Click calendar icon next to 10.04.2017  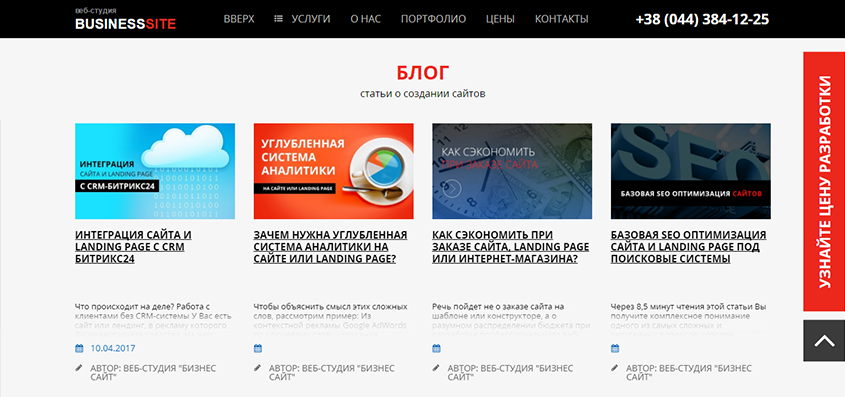pyautogui.click(x=79, y=349)
